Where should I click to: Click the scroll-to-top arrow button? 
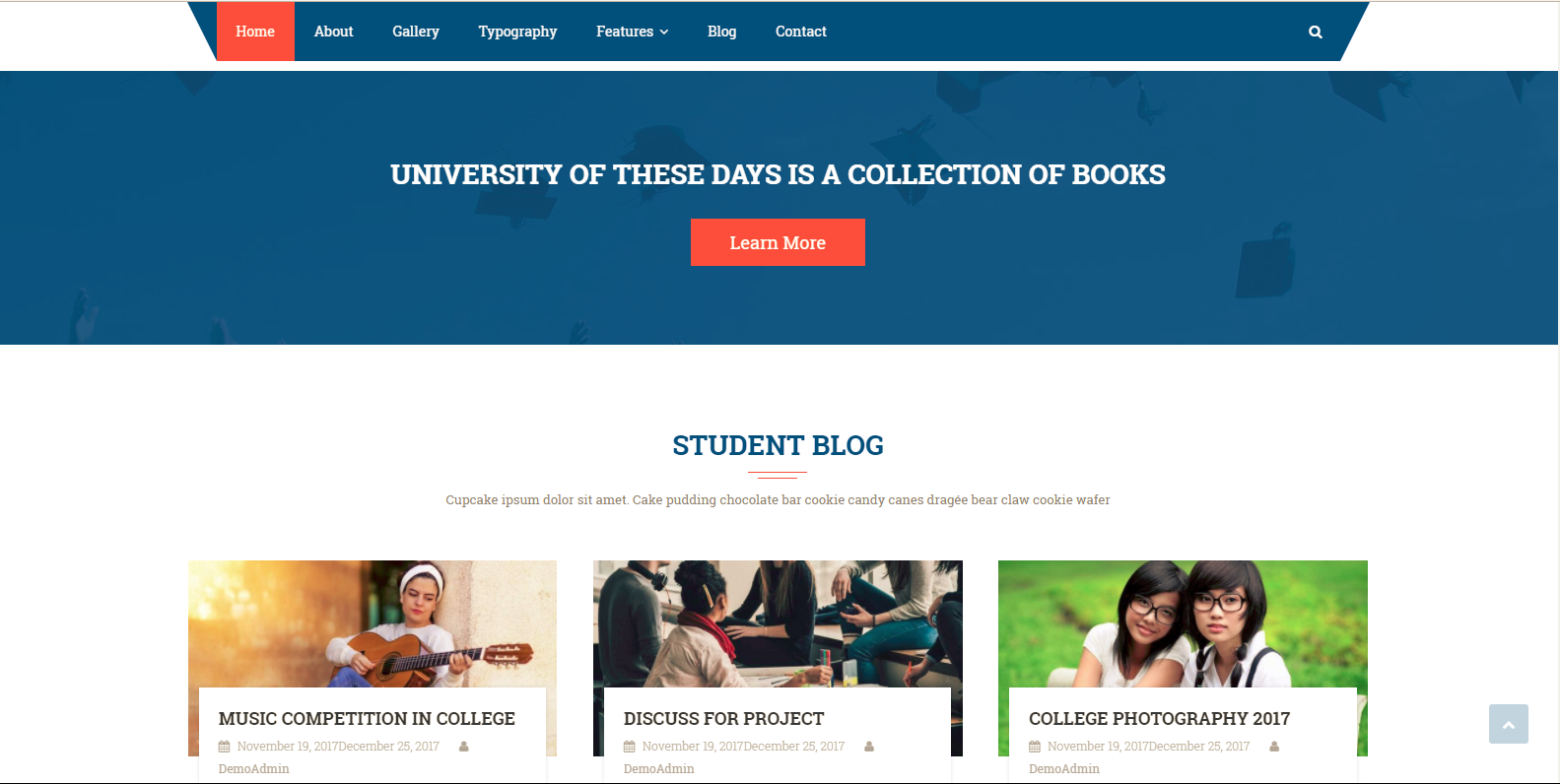[x=1508, y=724]
